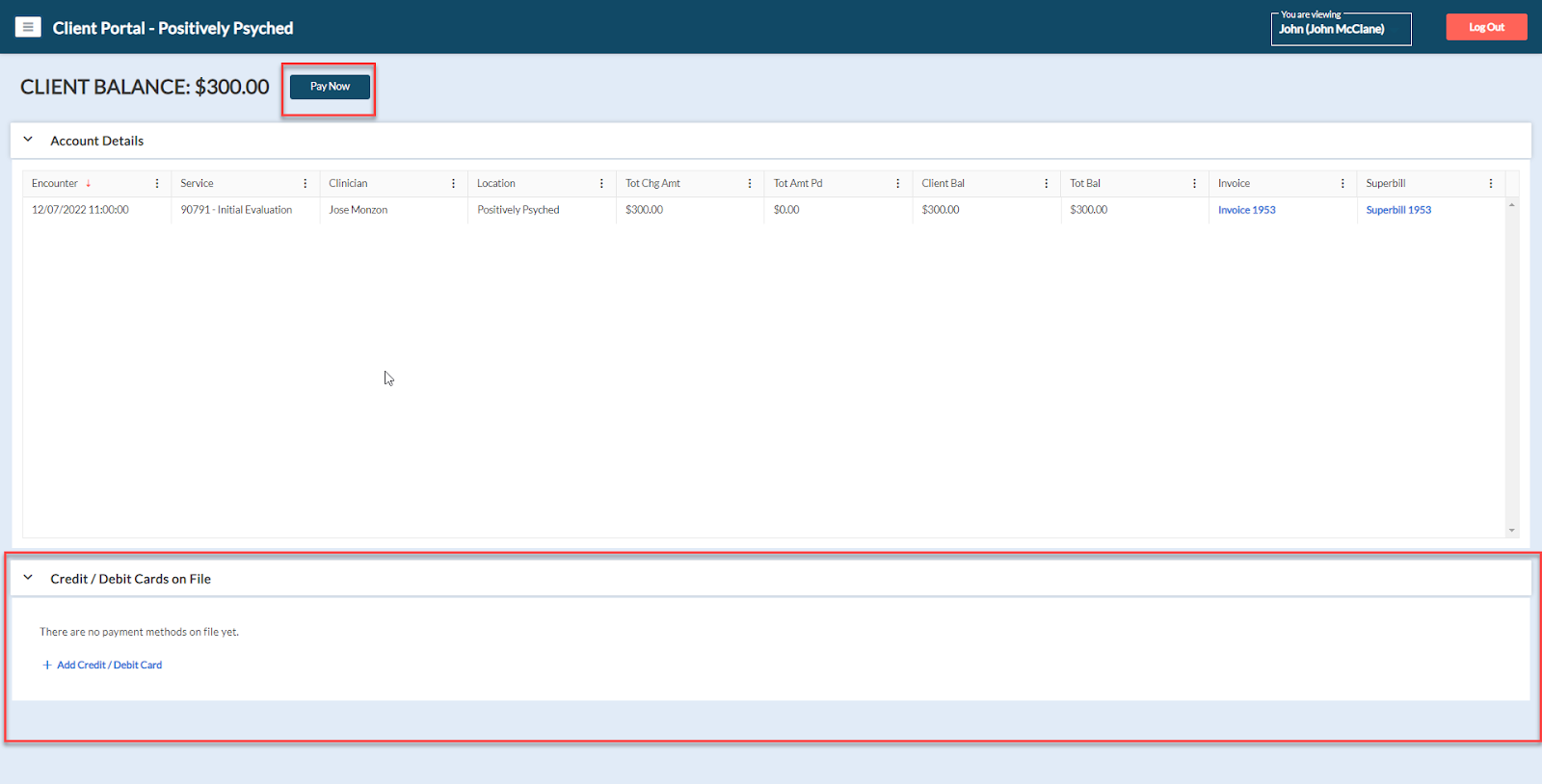Open Invoice column options menu
The image size is (1542, 784).
pos(1343,183)
